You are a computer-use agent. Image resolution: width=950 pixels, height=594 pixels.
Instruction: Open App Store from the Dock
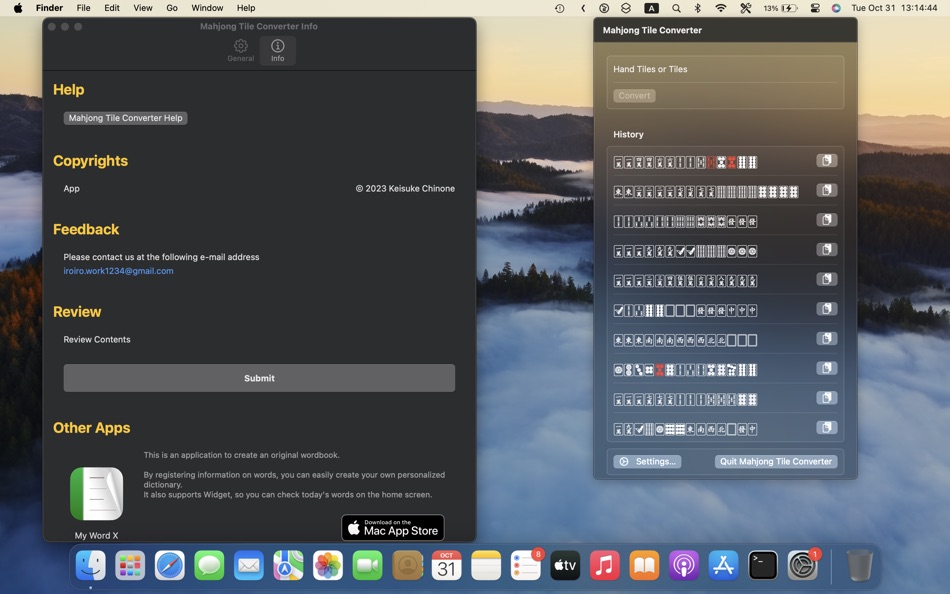[723, 566]
